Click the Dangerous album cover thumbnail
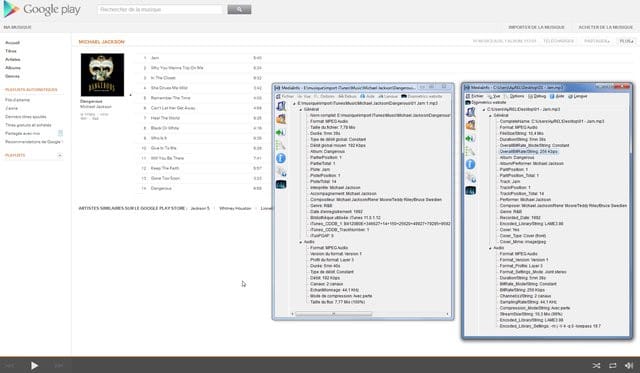The image size is (640, 373). coord(102,75)
